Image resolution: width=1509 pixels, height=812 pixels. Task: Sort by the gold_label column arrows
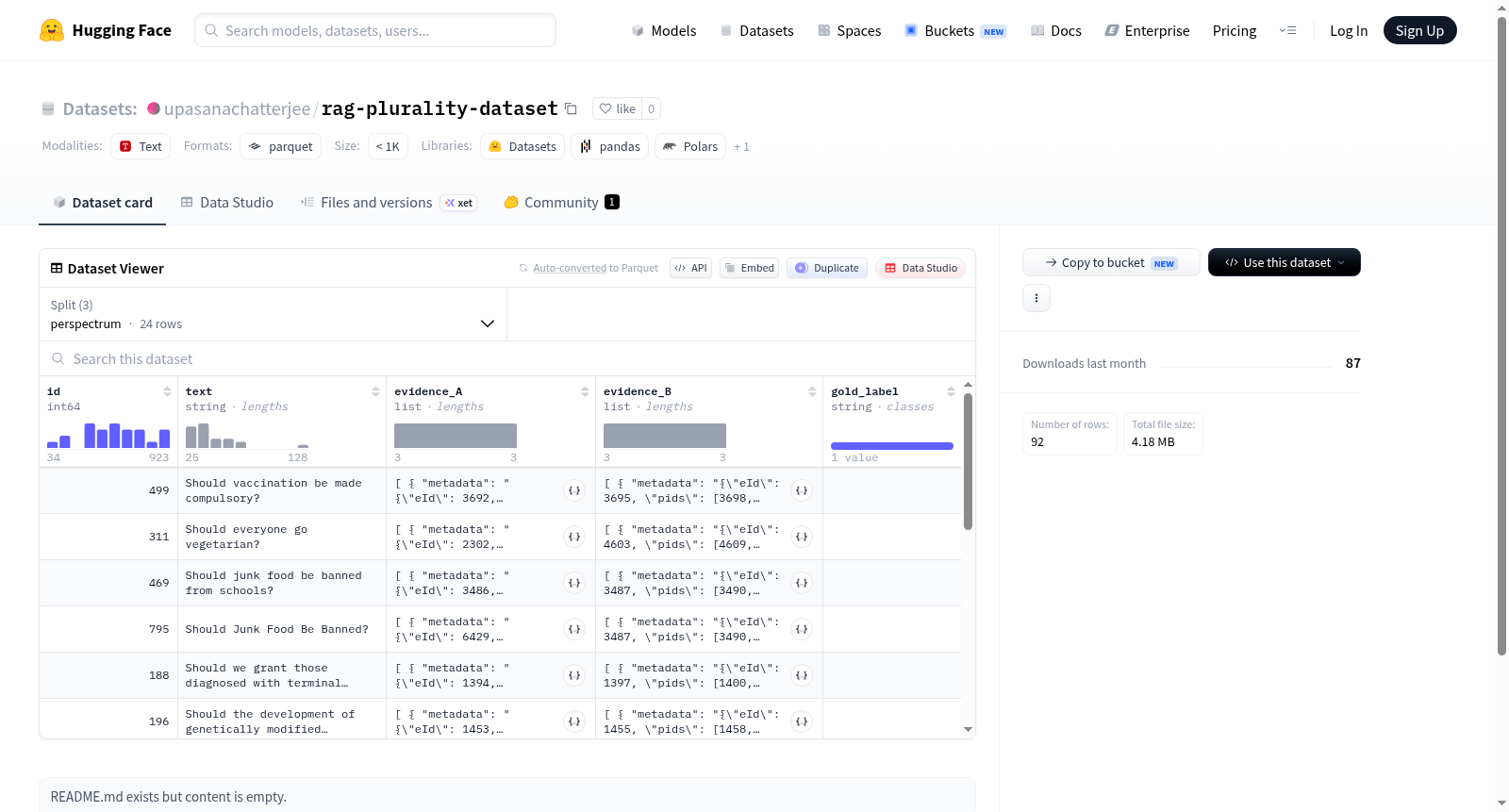(x=951, y=391)
